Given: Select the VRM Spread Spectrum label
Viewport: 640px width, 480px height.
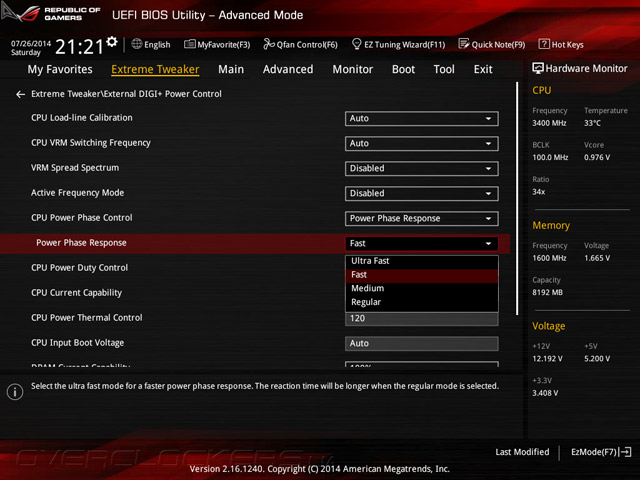Looking at the screenshot, I should coord(75,168).
